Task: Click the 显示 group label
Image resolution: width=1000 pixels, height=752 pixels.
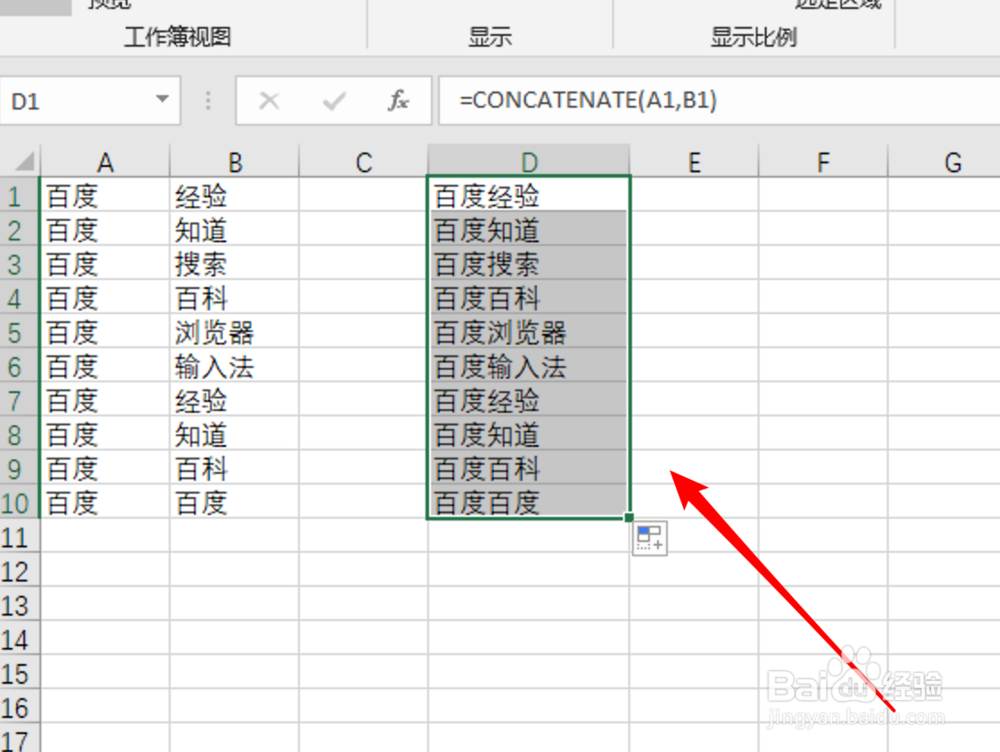Action: [490, 36]
